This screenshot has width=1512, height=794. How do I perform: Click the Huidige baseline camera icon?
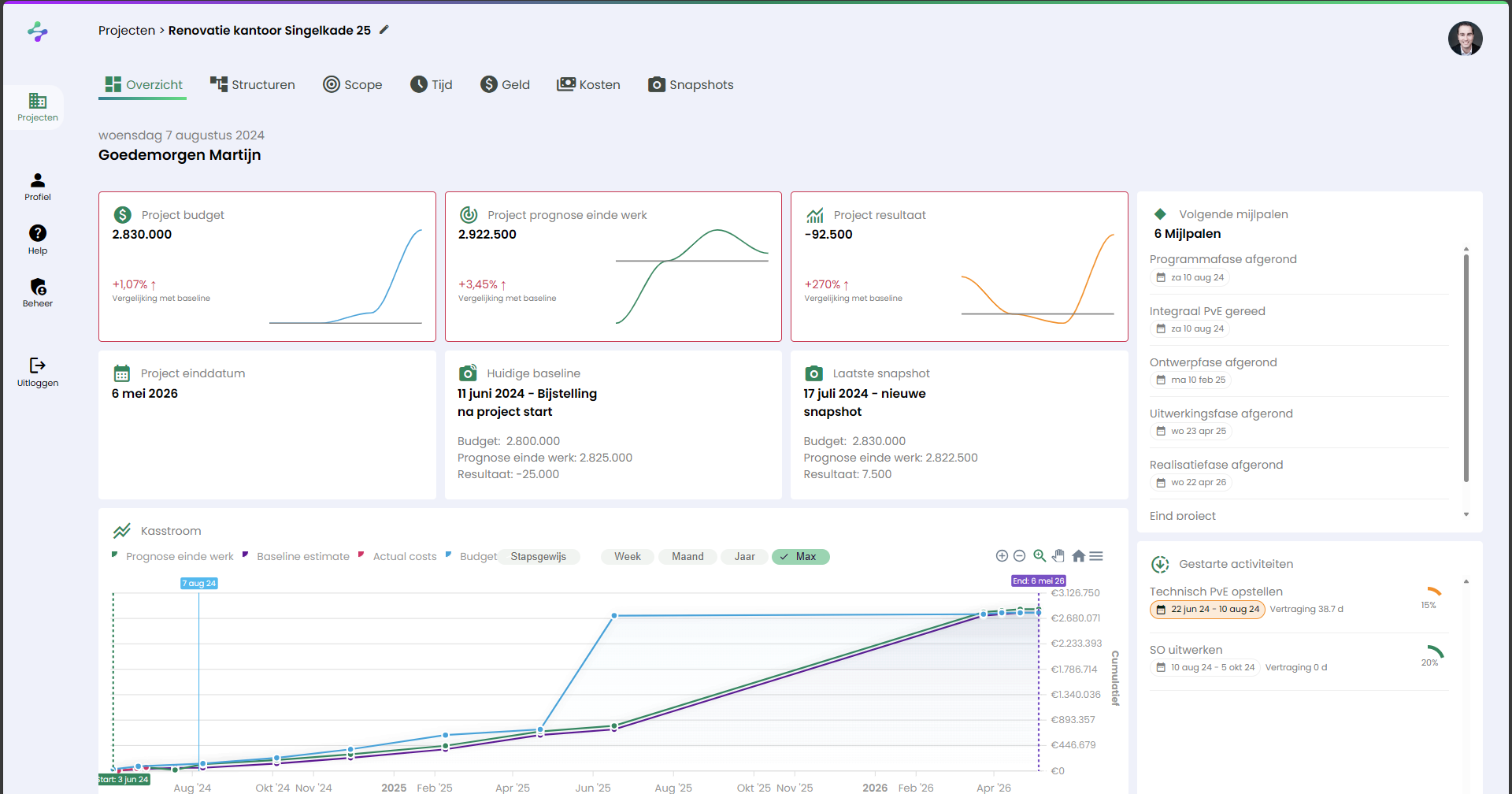(x=468, y=373)
